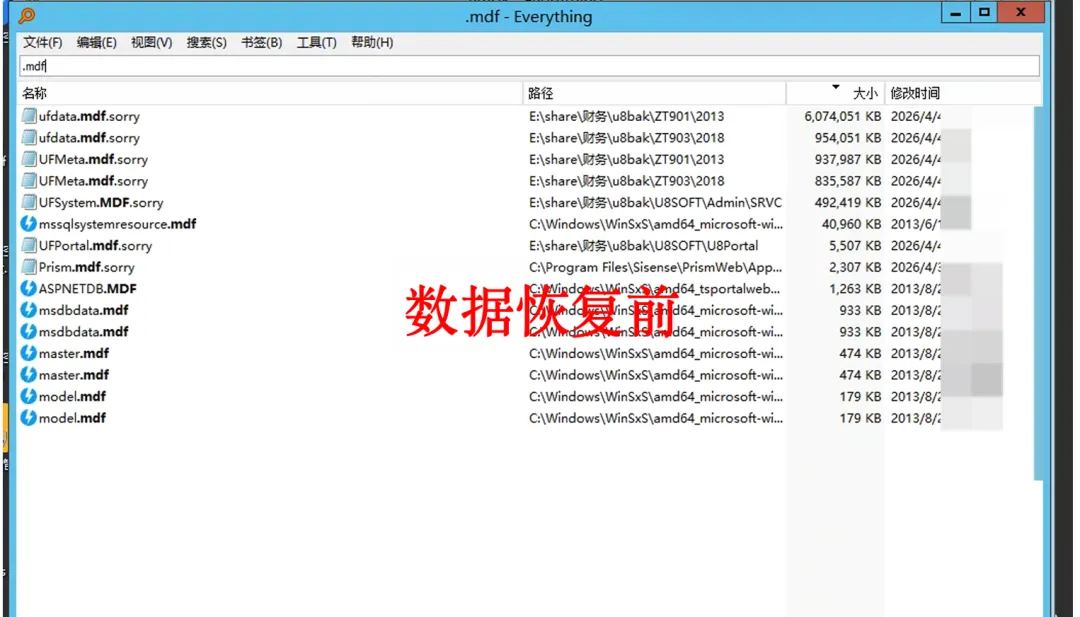Click the 6,074,051 KB size cell
The height and width of the screenshot is (617, 1080).
click(x=842, y=116)
